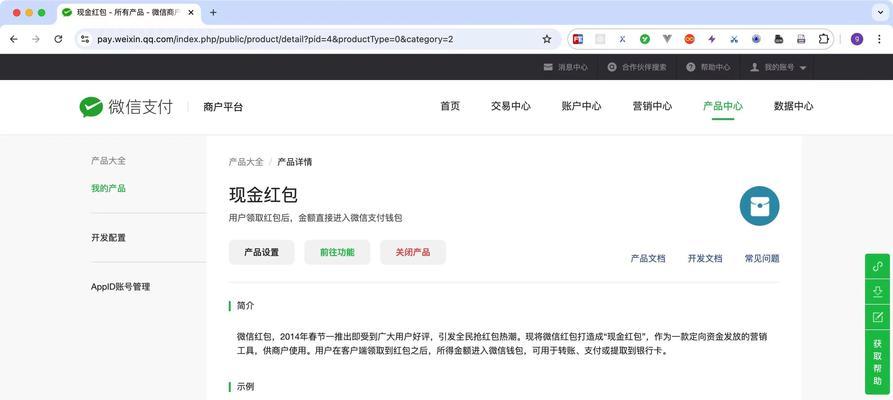Click the blue scissors extension icon
The height and width of the screenshot is (400, 893).
click(734, 39)
